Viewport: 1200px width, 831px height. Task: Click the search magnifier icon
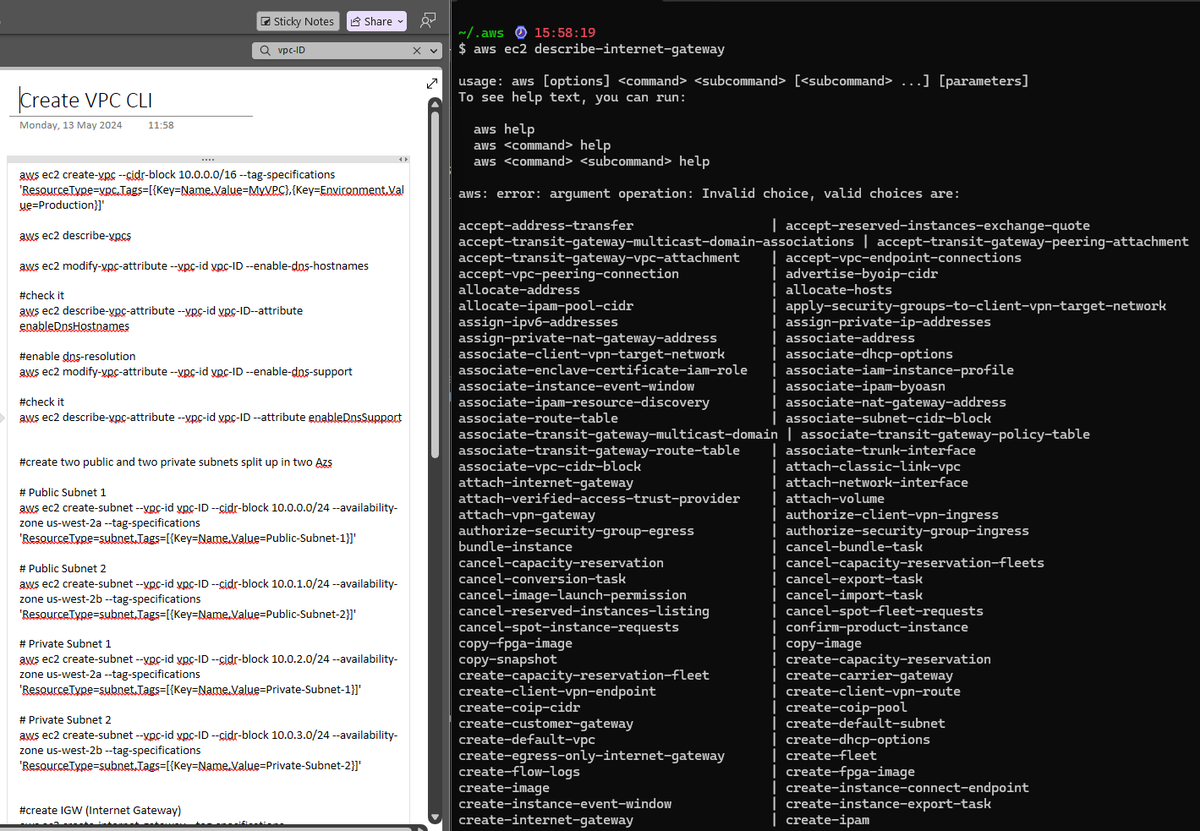click(x=264, y=50)
